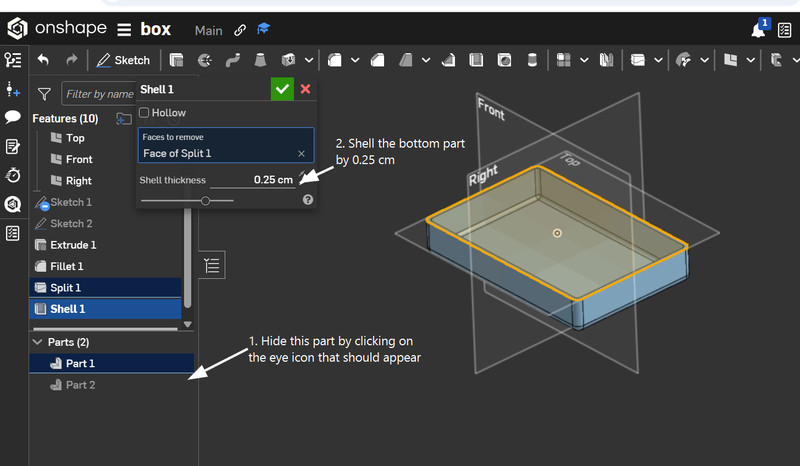Select the Extrude tool

(176, 60)
